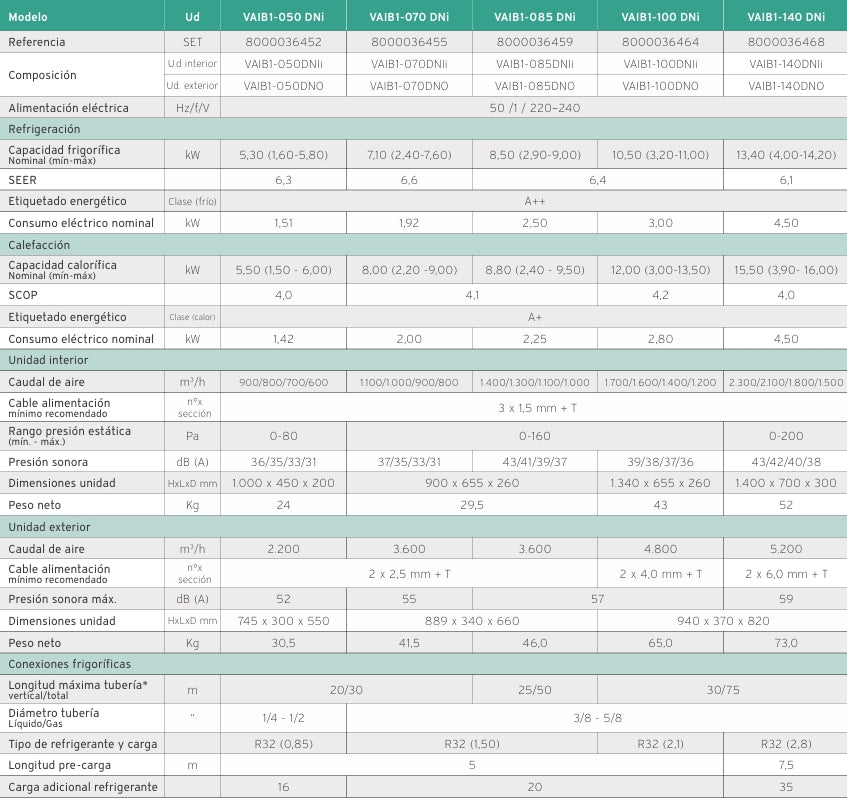
Task: Click the Caudal de aire 2.200 value
Action: (283, 548)
